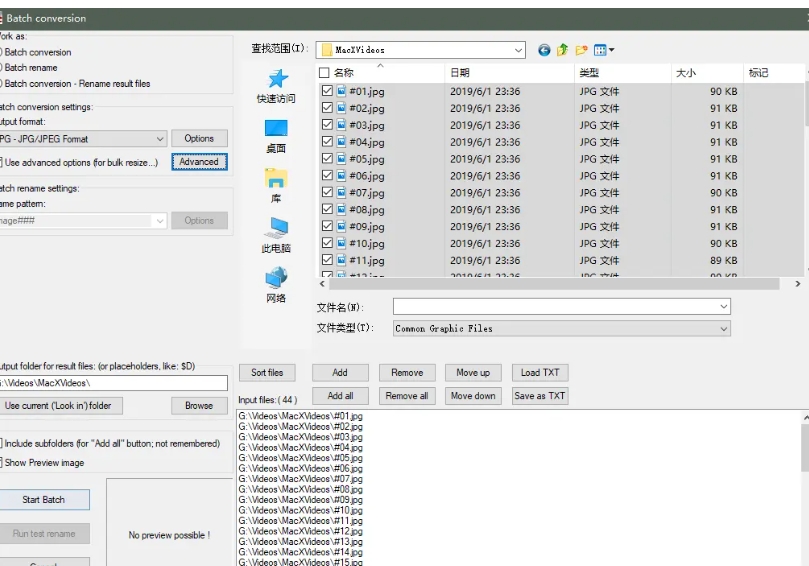Expand the JPG/JPEG output format dropdown
The height and width of the screenshot is (566, 809).
[160, 139]
